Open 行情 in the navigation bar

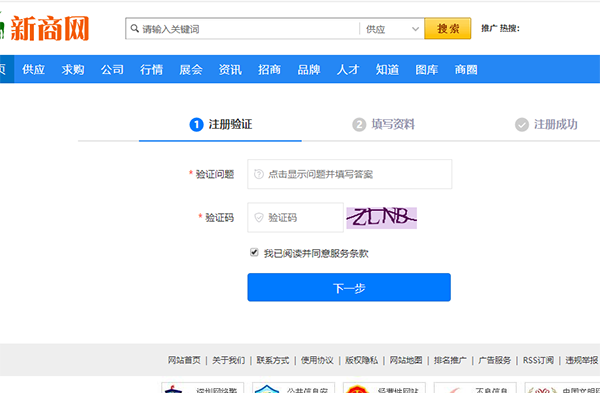point(152,69)
